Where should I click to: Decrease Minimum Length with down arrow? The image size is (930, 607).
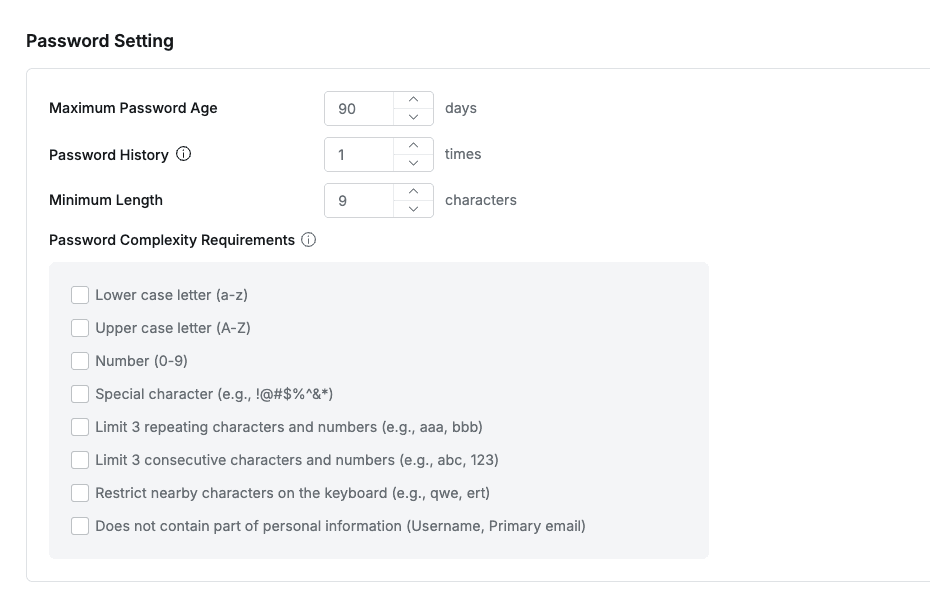tap(413, 209)
